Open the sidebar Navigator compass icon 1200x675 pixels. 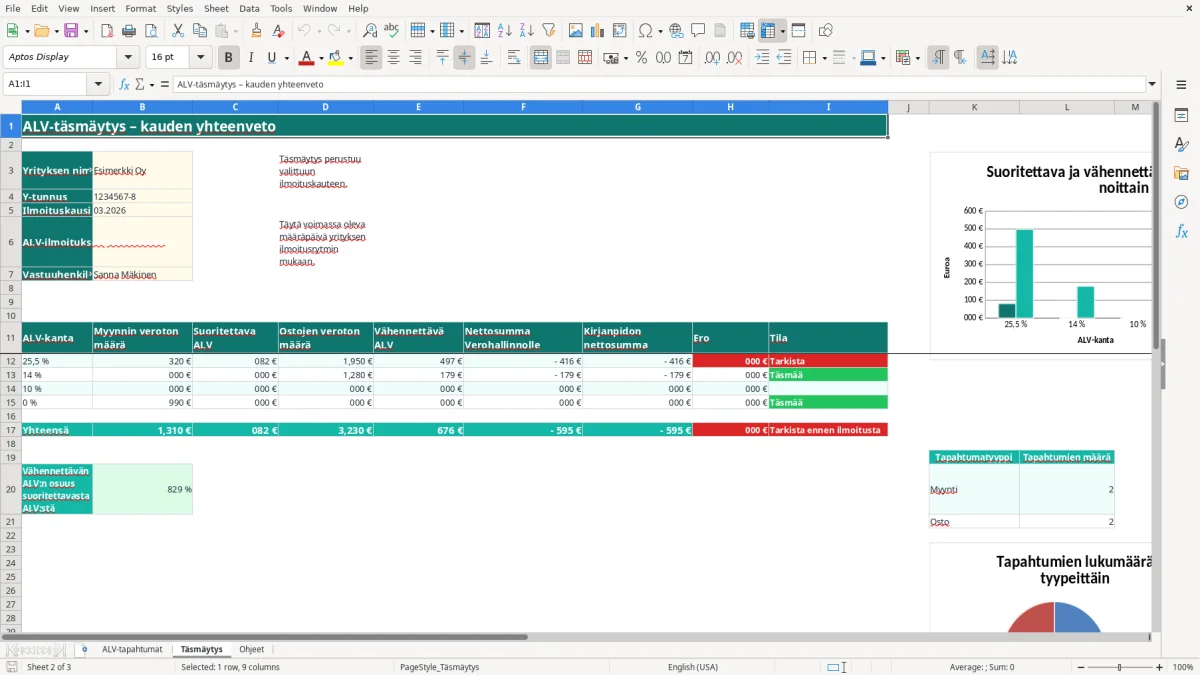(1181, 202)
